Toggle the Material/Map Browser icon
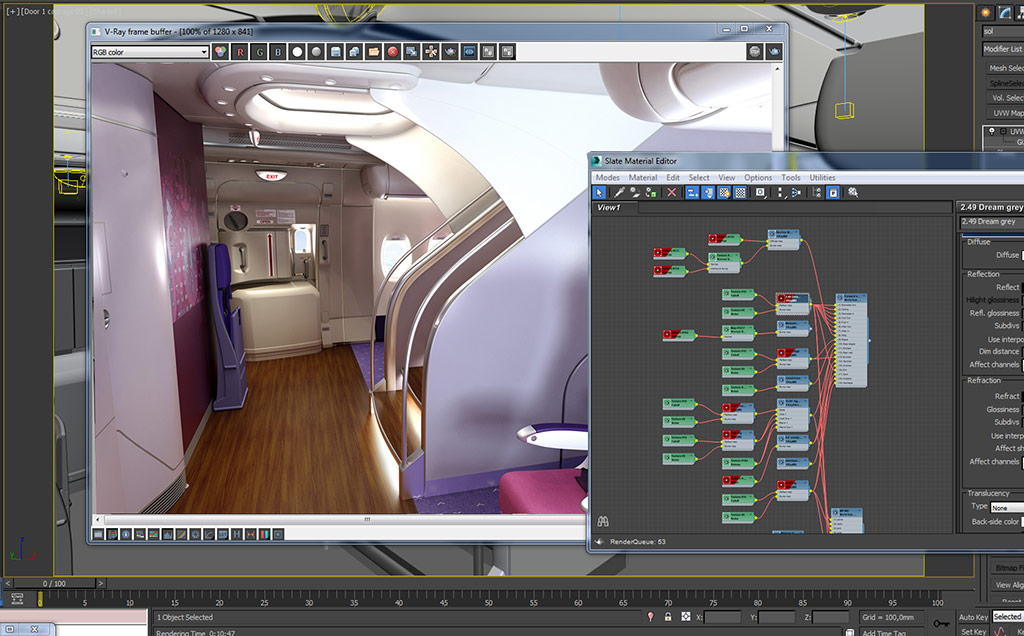1024x636 pixels. point(816,193)
